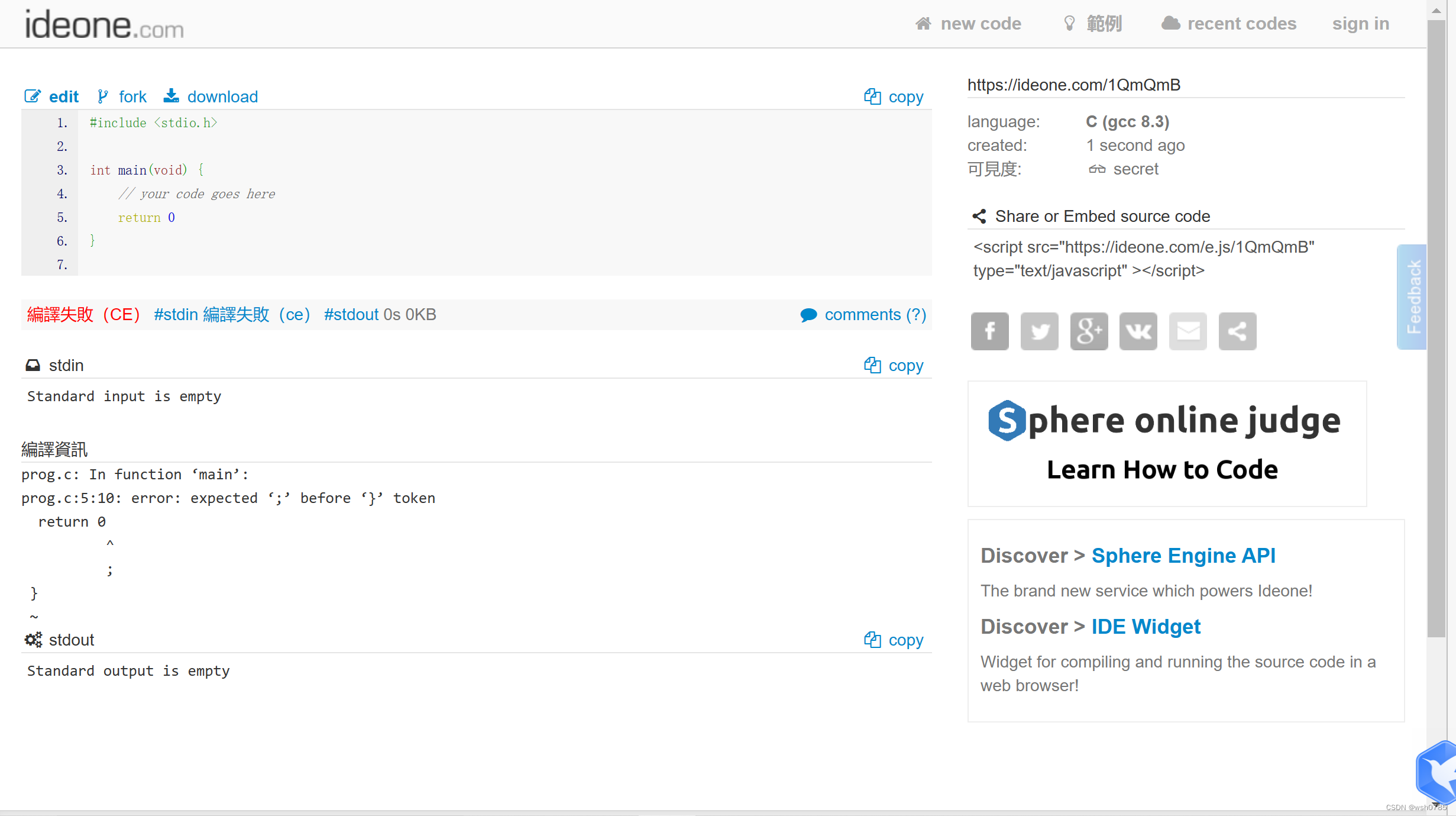Image resolution: width=1456 pixels, height=816 pixels.
Task: Click the 編譯資訊 heading
Action: click(x=54, y=449)
